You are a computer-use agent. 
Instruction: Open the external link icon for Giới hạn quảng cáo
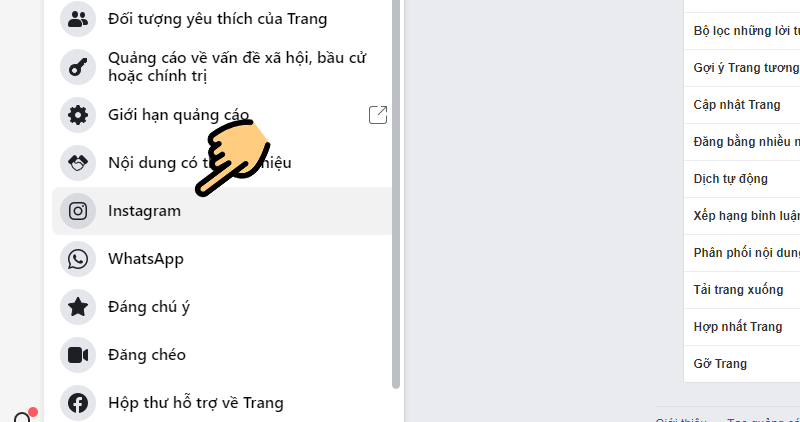pyautogui.click(x=378, y=115)
